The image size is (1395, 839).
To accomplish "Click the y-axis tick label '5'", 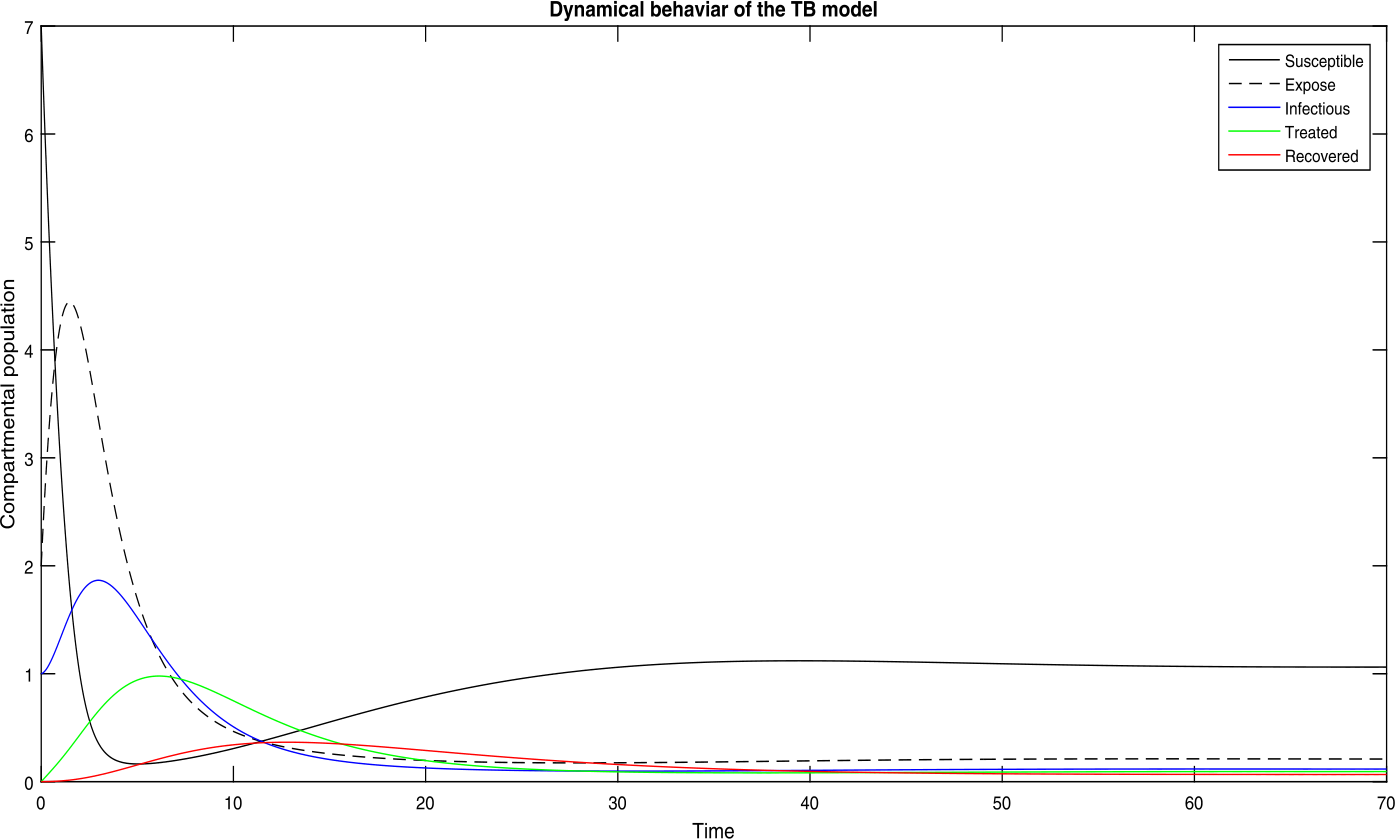I will [x=29, y=243].
